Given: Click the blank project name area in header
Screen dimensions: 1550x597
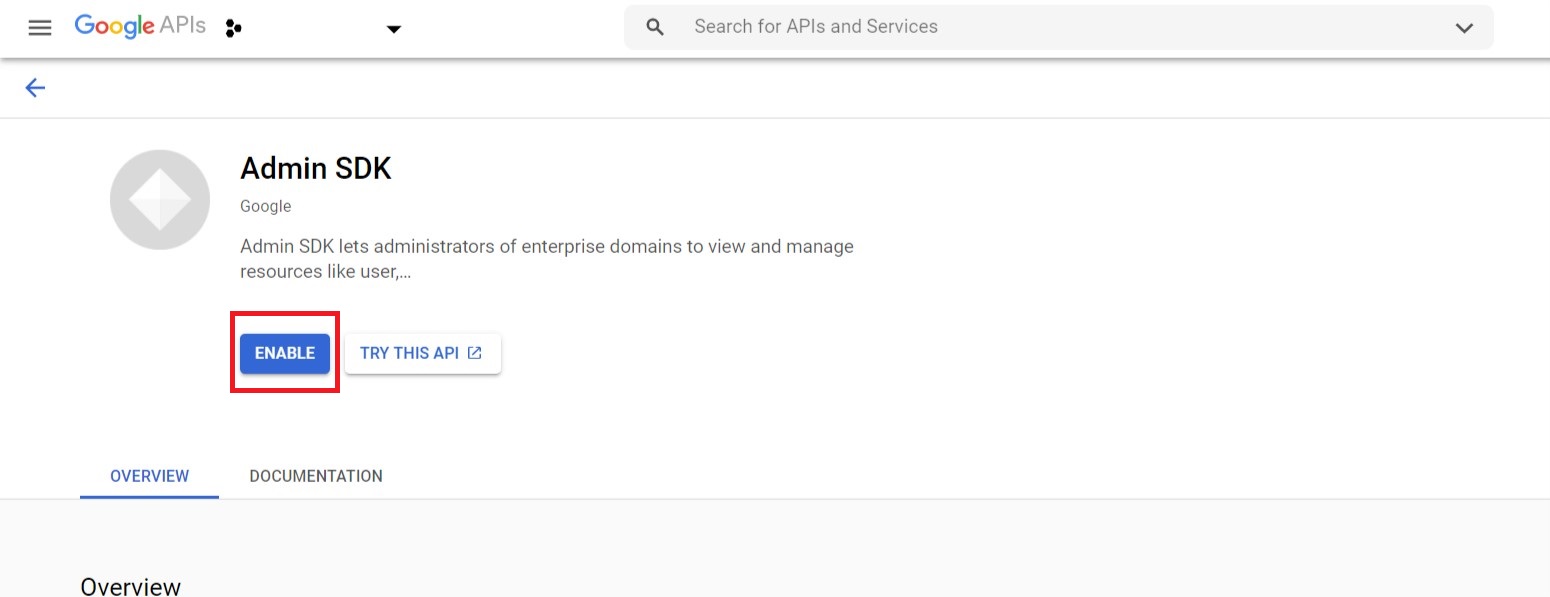Looking at the screenshot, I should (310, 28).
